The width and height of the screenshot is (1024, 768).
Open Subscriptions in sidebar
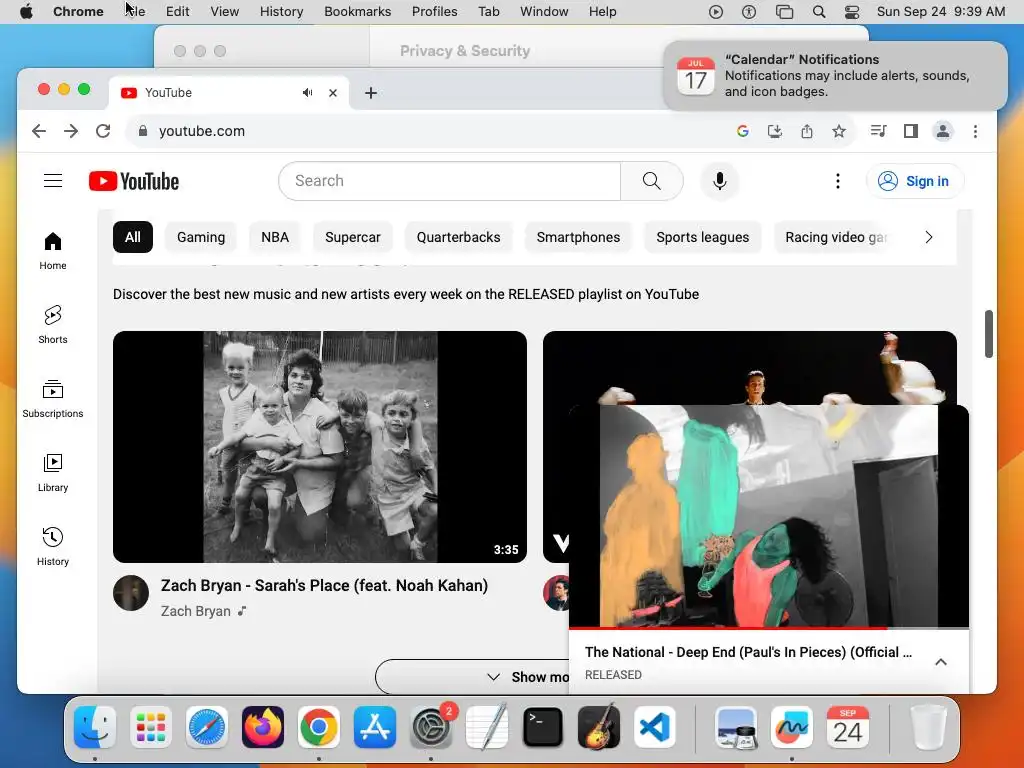53,398
